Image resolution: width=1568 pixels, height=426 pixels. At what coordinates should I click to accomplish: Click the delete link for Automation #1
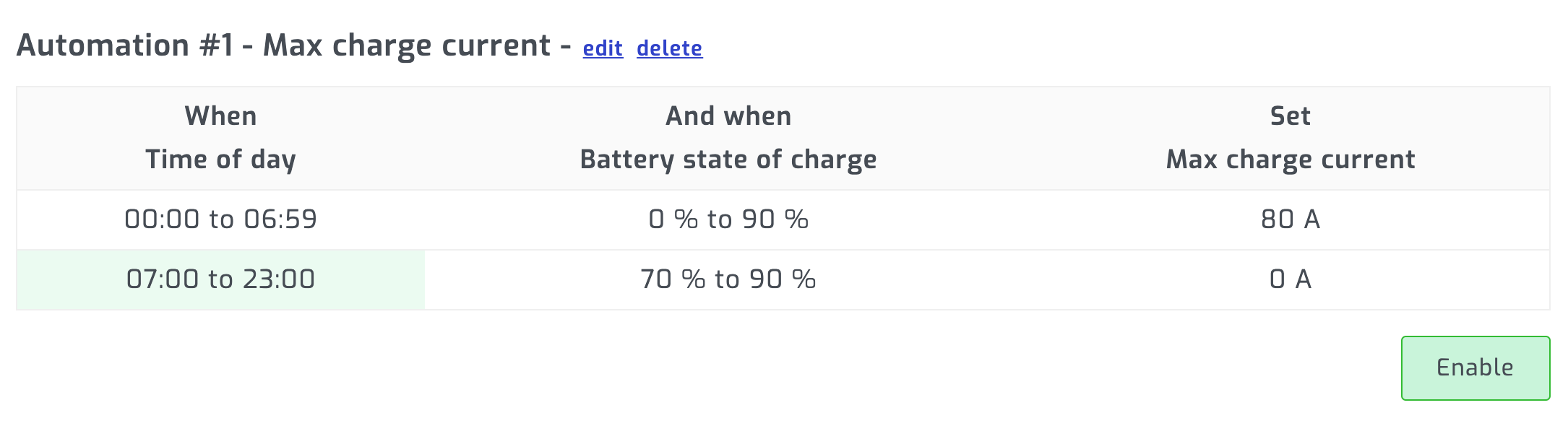(669, 48)
